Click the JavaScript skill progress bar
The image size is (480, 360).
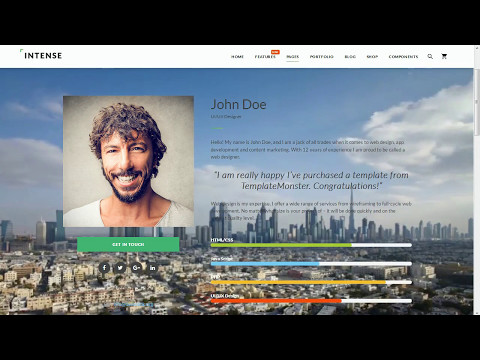[x=311, y=264]
